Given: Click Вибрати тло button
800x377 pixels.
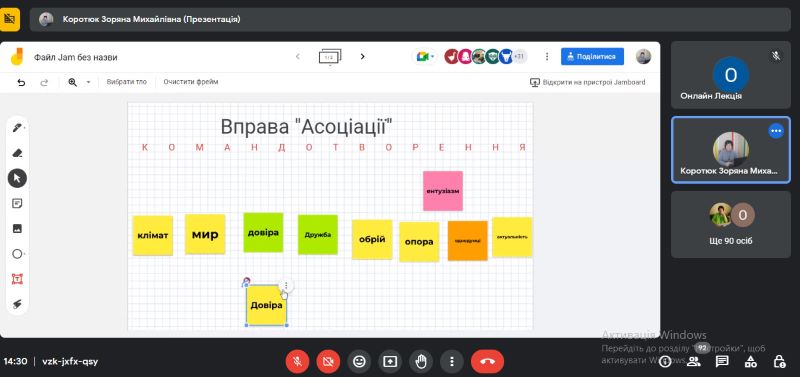Looking at the screenshot, I should coord(127,82).
